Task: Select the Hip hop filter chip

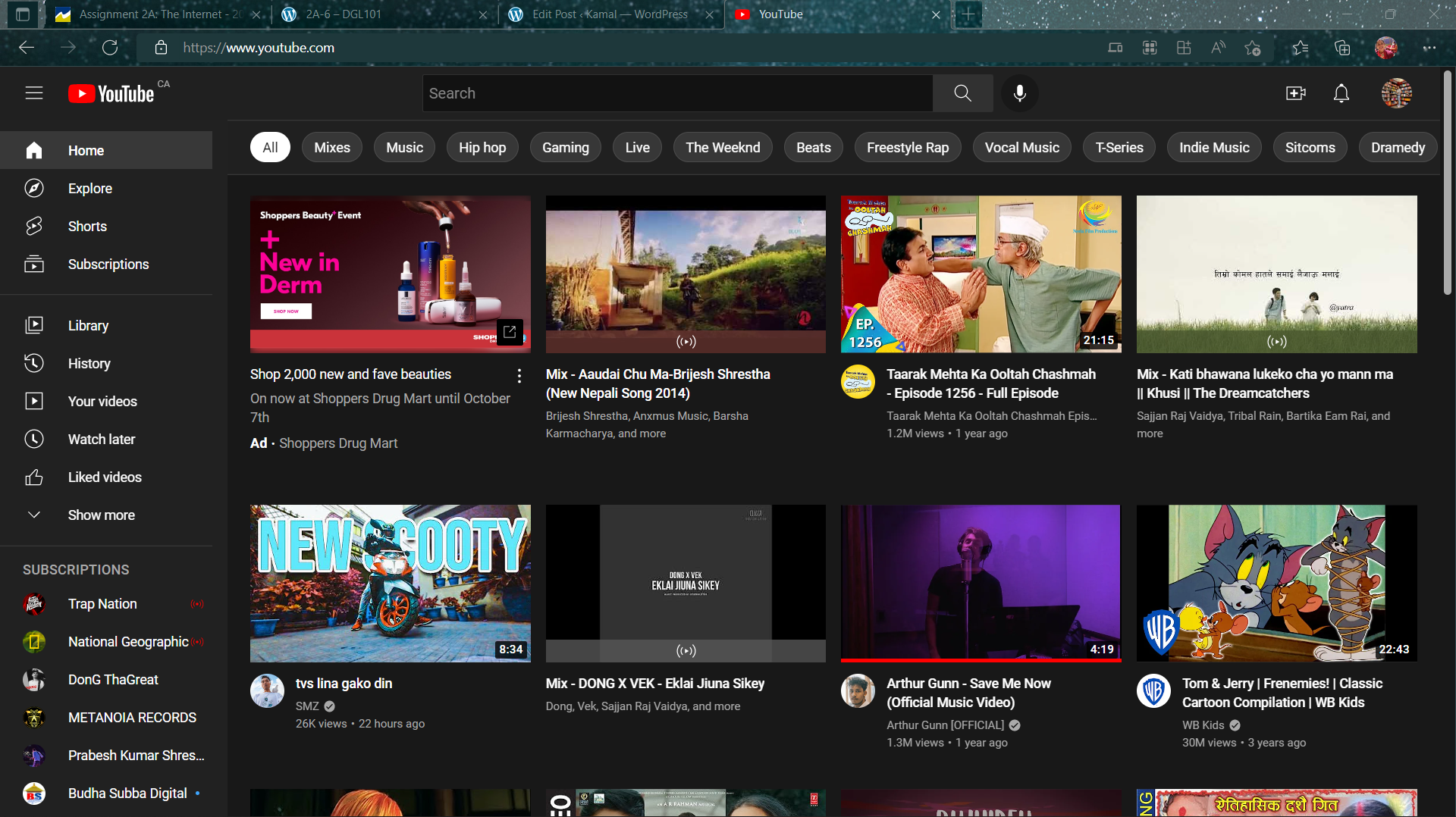Action: tap(482, 148)
